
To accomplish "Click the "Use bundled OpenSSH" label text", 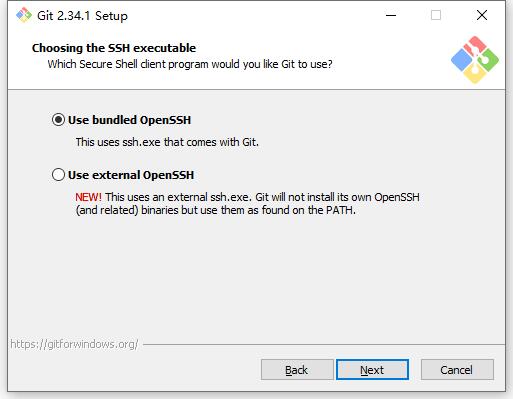I will point(129,120).
